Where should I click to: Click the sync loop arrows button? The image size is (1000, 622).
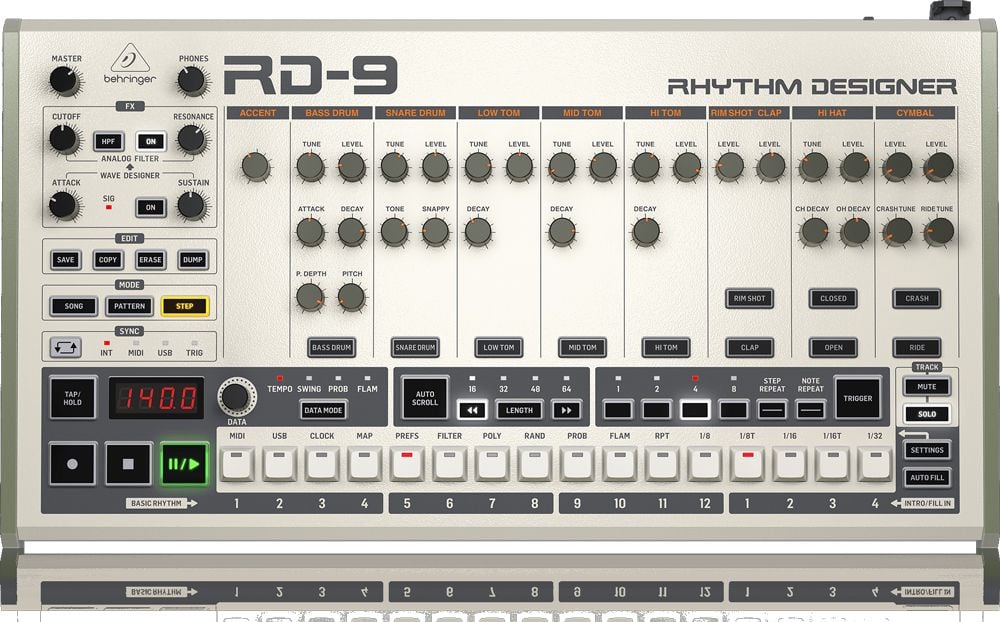(66, 348)
